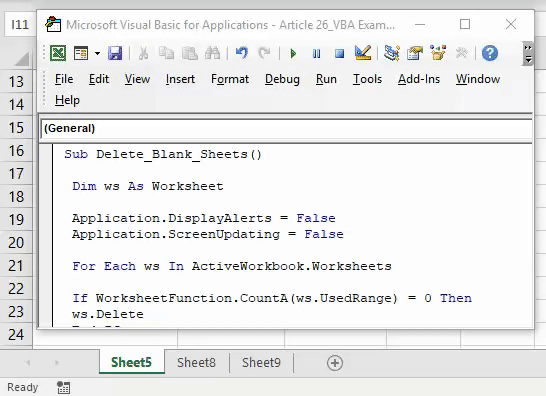Open the (General) object dropdown
Image resolution: width=546 pixels, height=396 pixels.
coord(286,128)
